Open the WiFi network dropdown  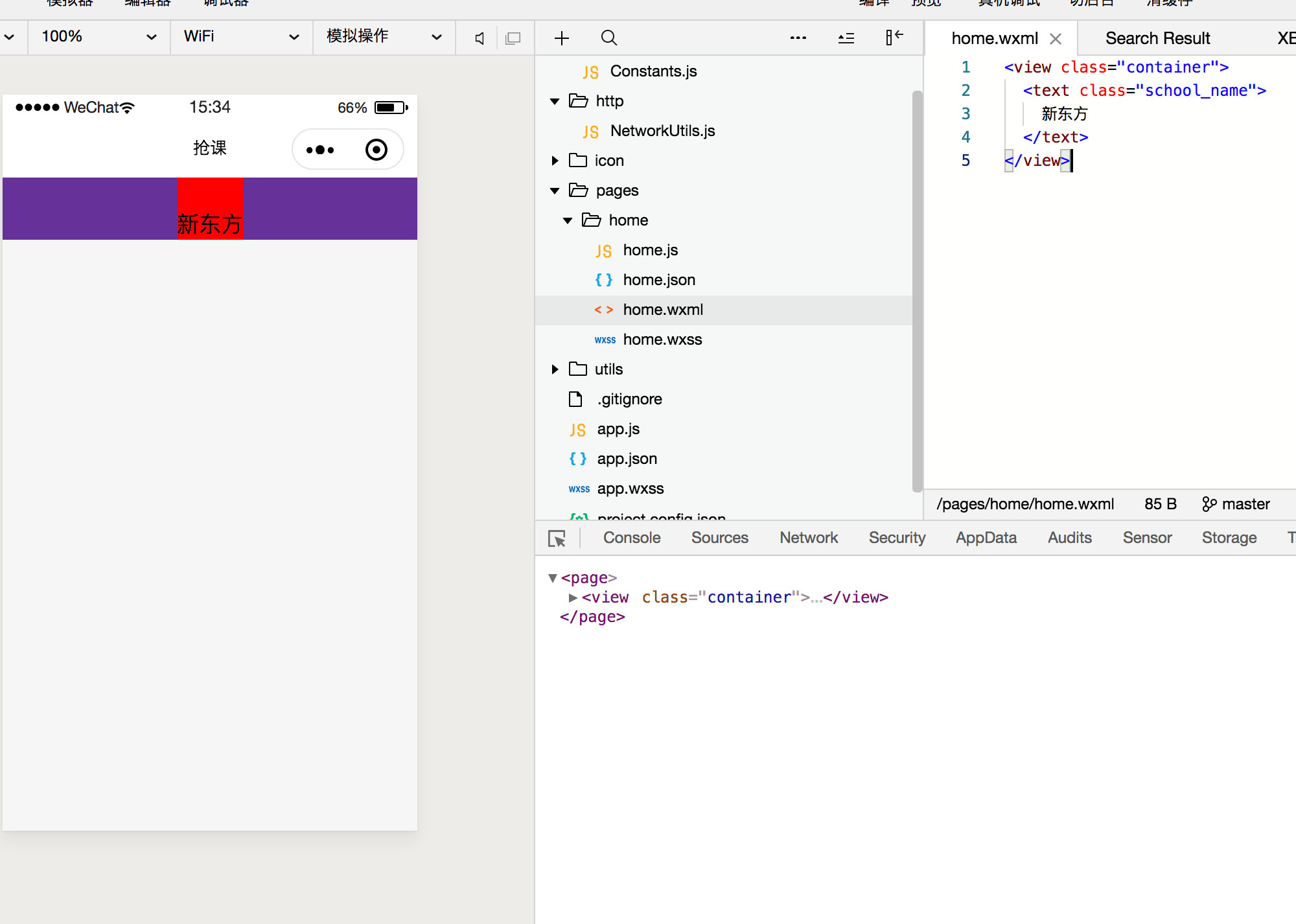[241, 37]
